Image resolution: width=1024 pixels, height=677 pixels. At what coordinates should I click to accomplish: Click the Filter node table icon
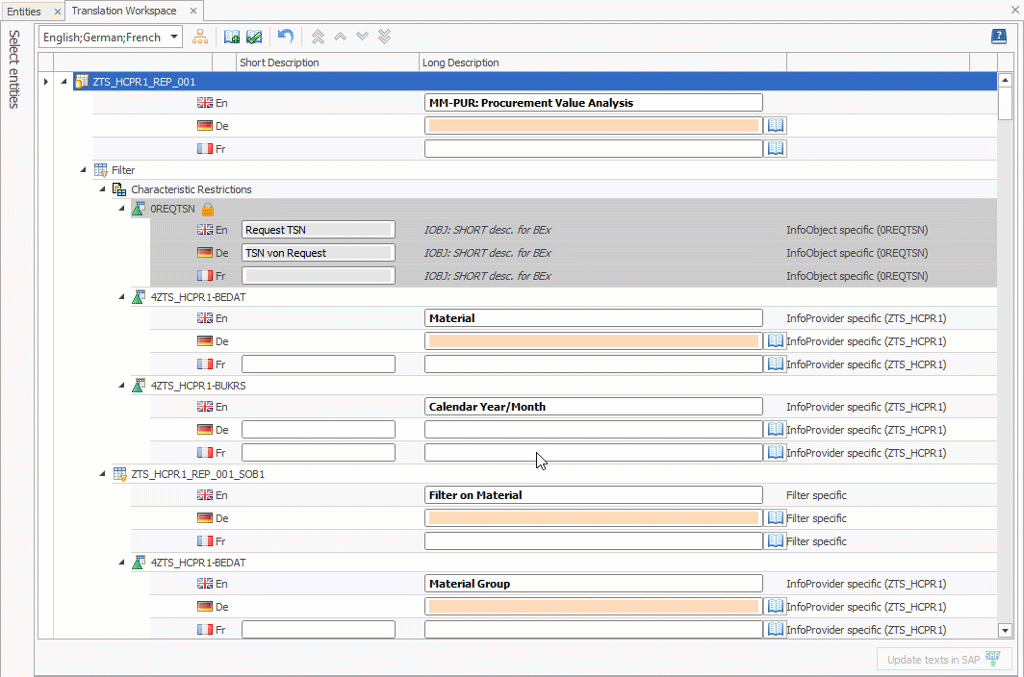tap(101, 170)
